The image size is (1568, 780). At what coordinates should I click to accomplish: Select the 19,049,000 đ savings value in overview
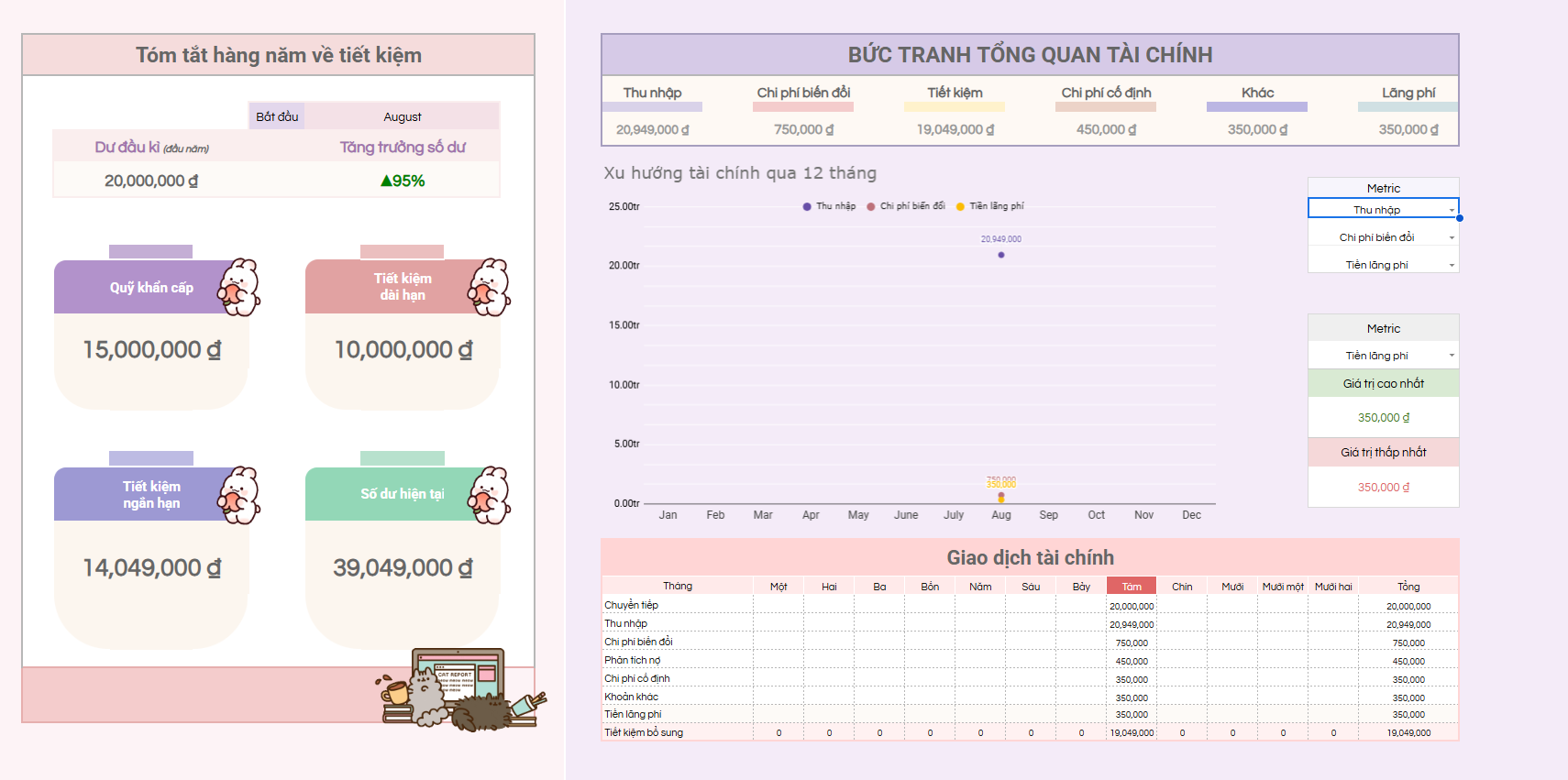[955, 129]
